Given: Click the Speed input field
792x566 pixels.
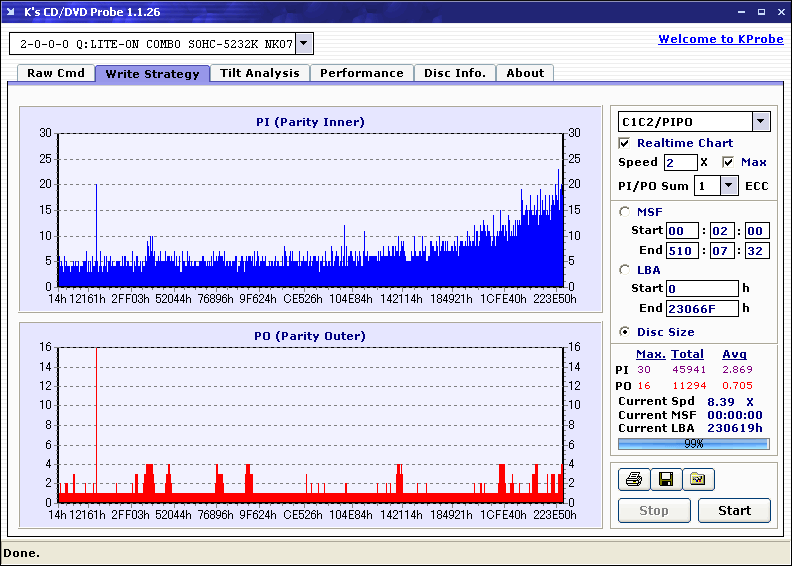Looking at the screenshot, I should point(680,162).
